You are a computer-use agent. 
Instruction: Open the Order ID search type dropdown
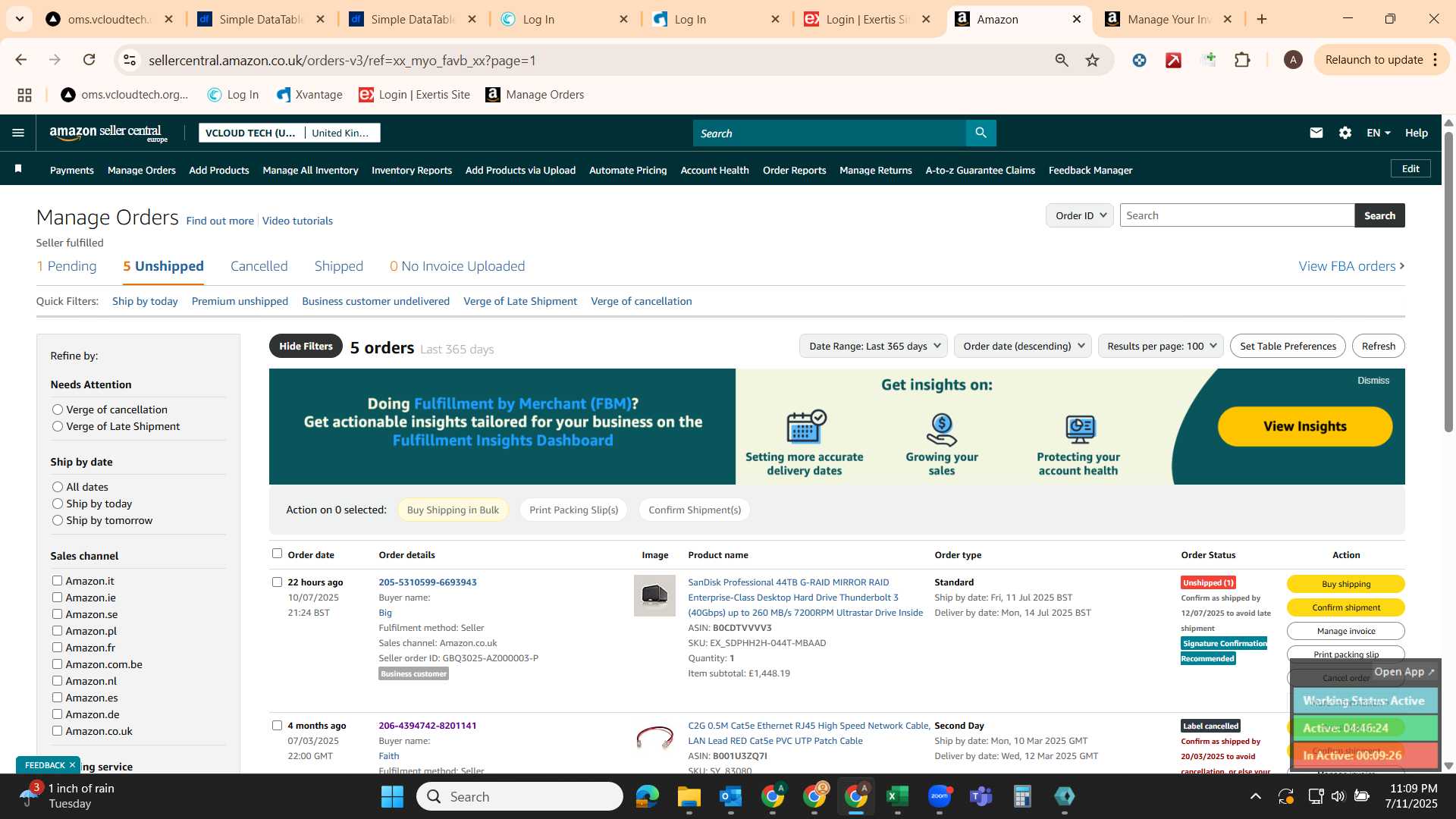(1080, 215)
